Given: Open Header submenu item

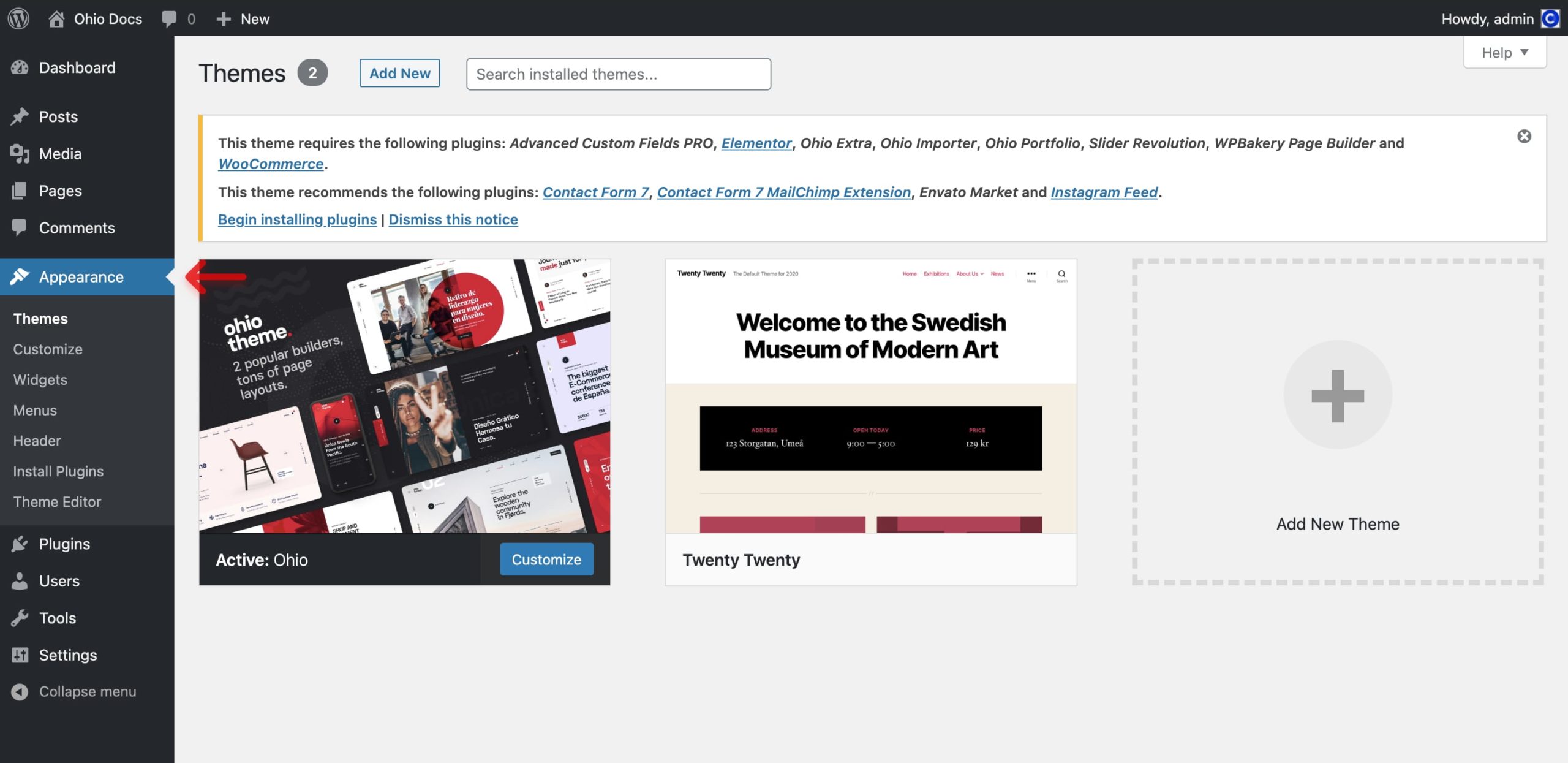Looking at the screenshot, I should [x=37, y=441].
